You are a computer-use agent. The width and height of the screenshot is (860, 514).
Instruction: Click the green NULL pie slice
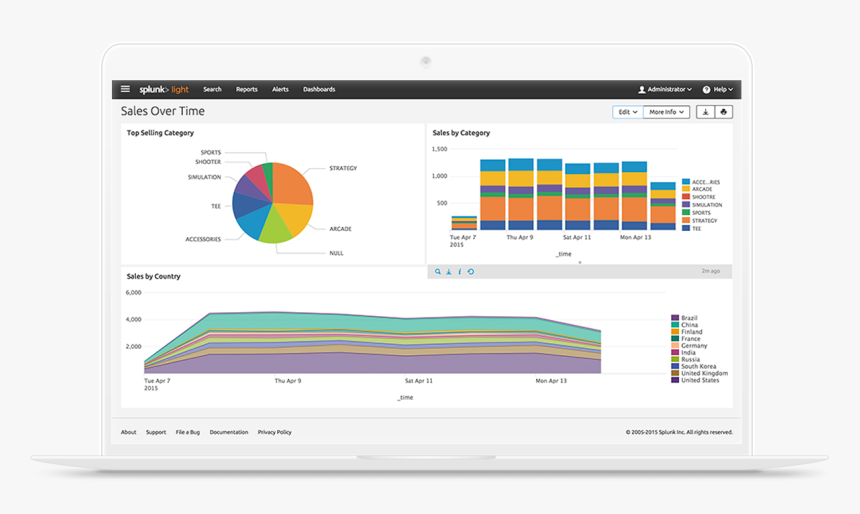(277, 229)
